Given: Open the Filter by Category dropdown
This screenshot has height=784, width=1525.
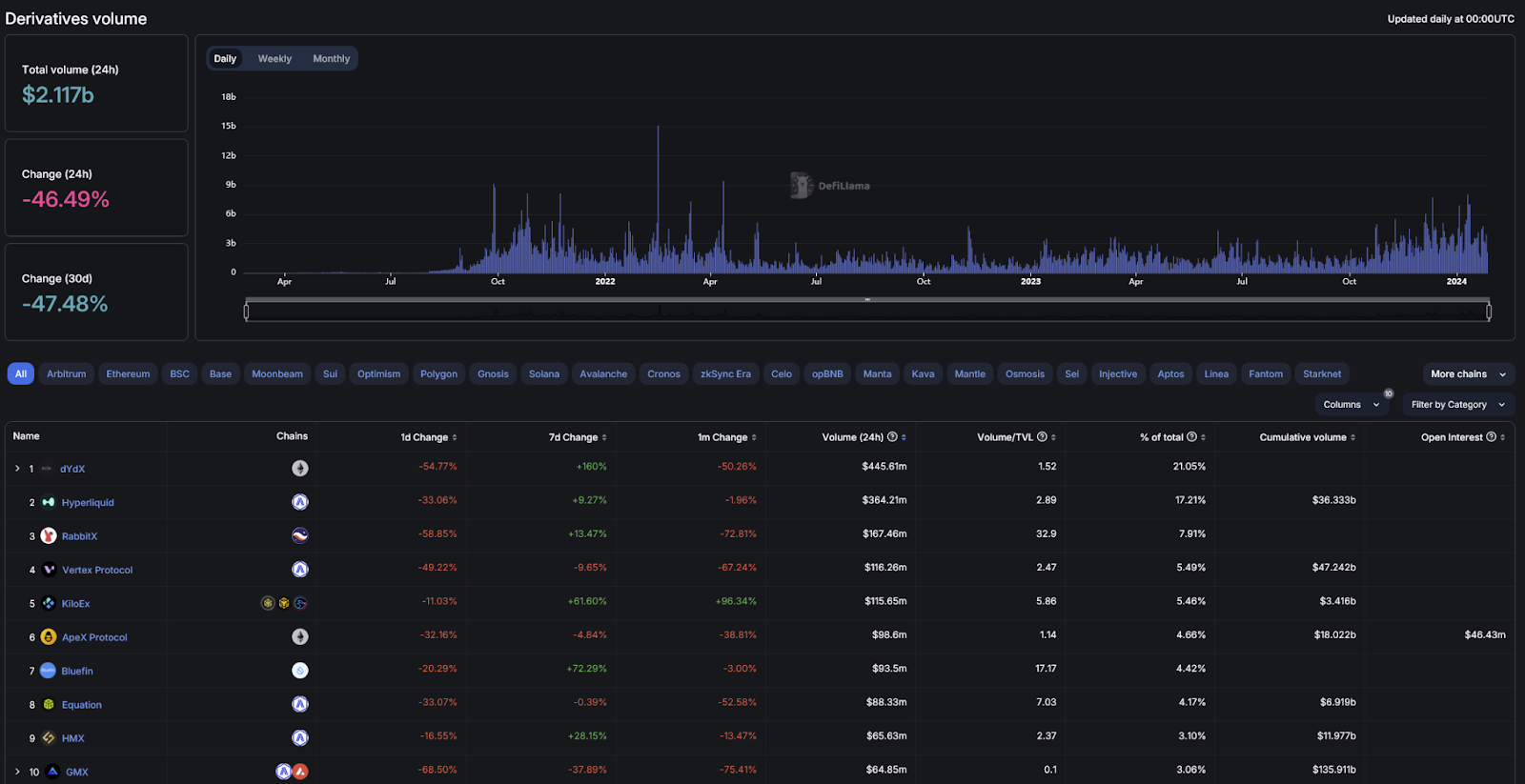Looking at the screenshot, I should pos(1458,405).
